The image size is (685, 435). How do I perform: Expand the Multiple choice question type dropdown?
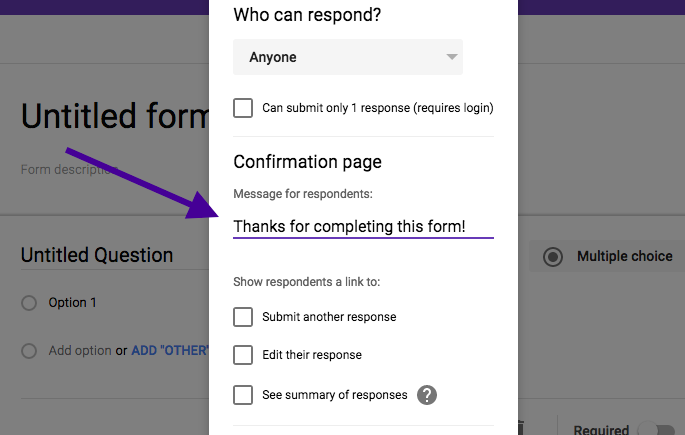tap(607, 256)
